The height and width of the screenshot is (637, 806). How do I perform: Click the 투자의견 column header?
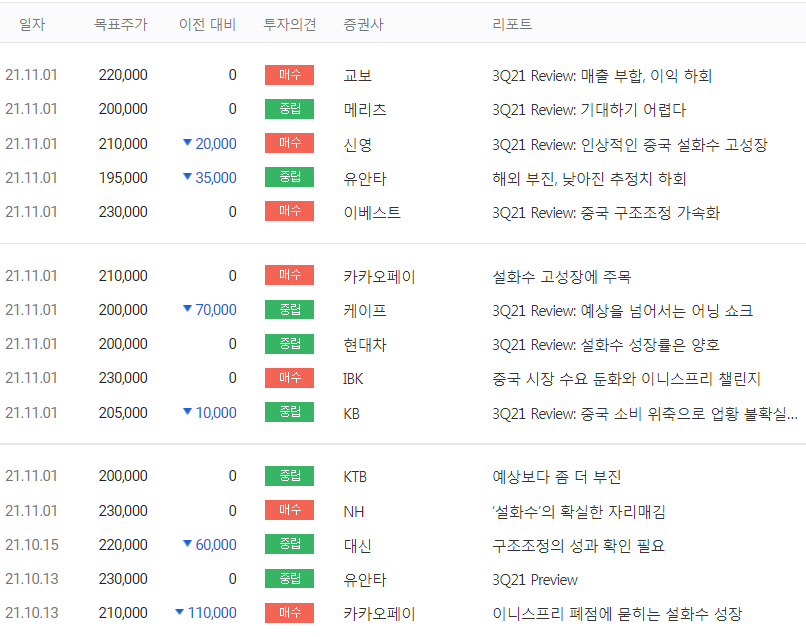point(290,24)
